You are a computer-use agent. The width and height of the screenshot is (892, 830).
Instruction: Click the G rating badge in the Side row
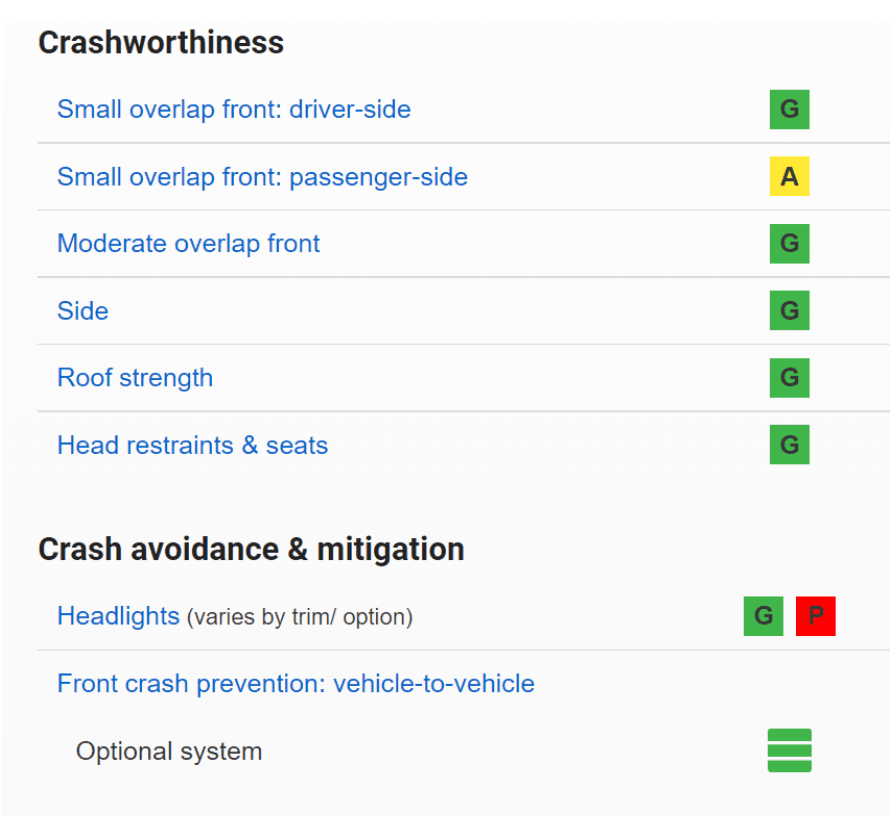[789, 311]
